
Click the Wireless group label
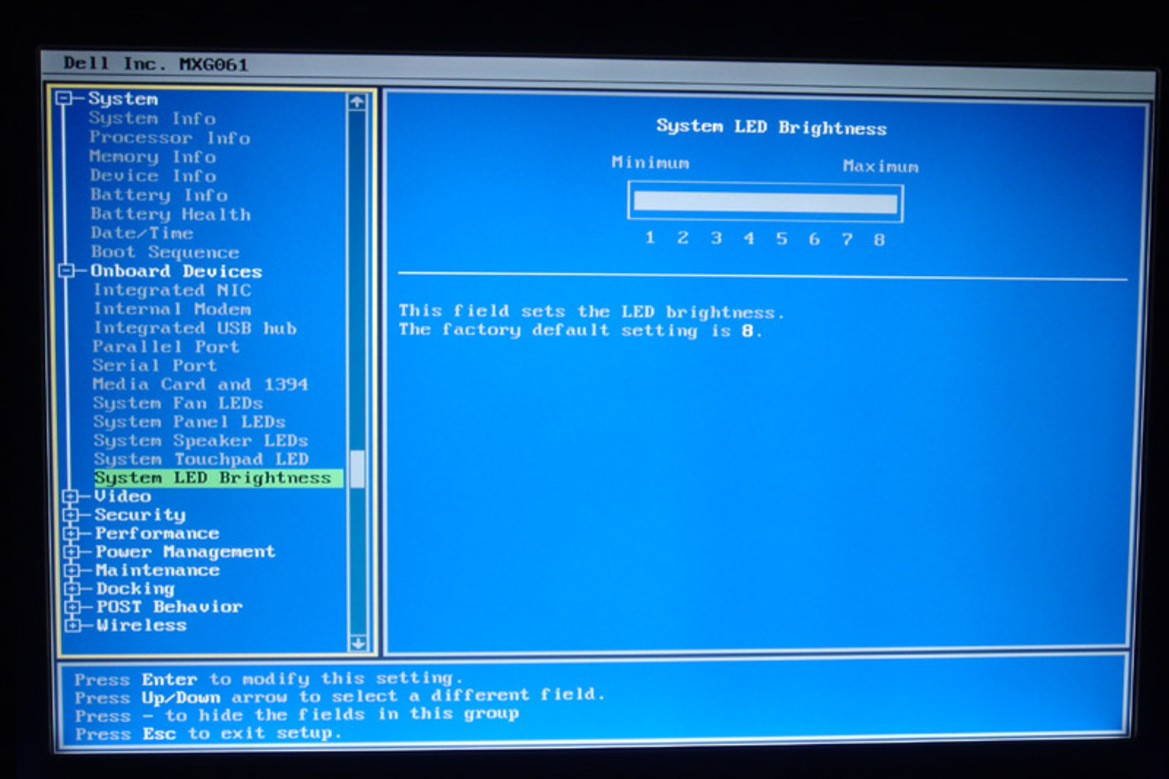click(x=142, y=625)
